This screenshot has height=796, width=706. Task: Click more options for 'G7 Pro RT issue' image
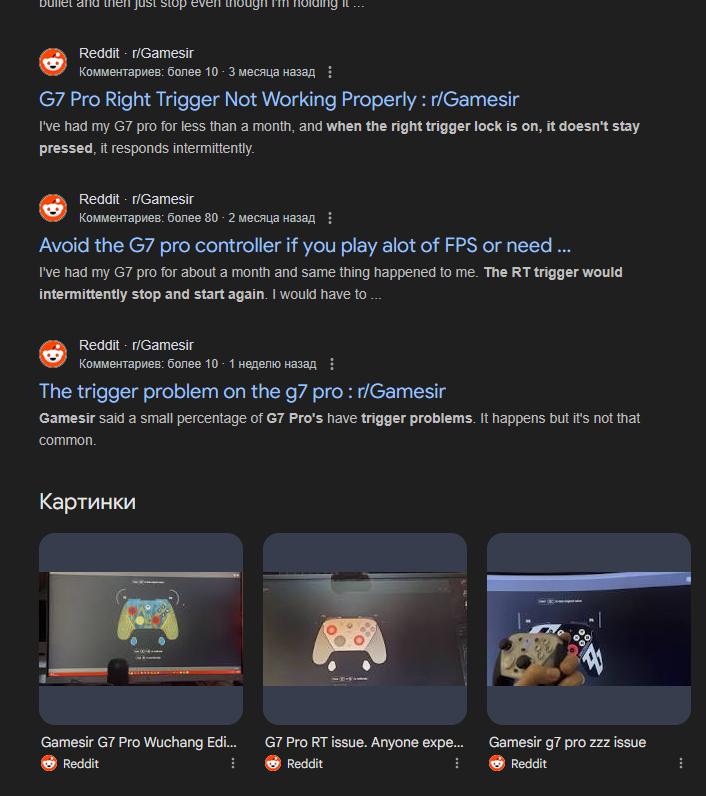click(x=457, y=764)
